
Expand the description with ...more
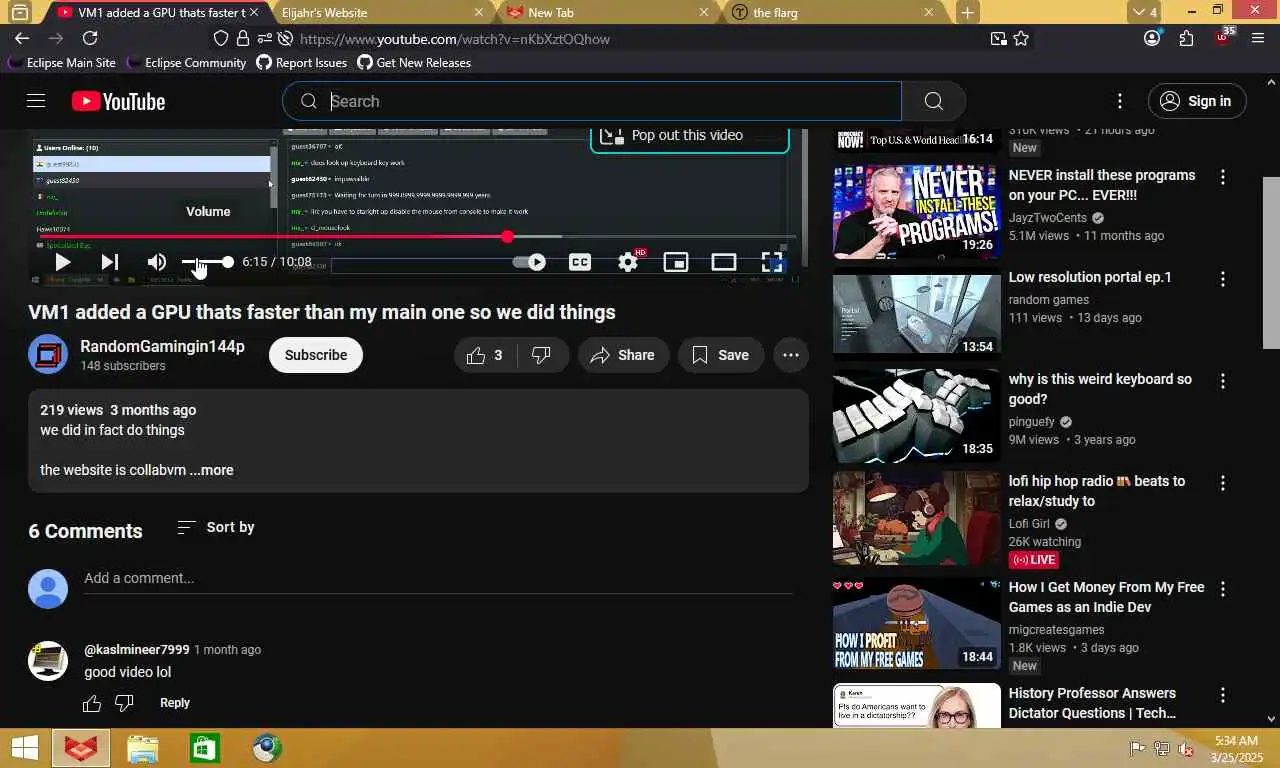pyautogui.click(x=212, y=470)
